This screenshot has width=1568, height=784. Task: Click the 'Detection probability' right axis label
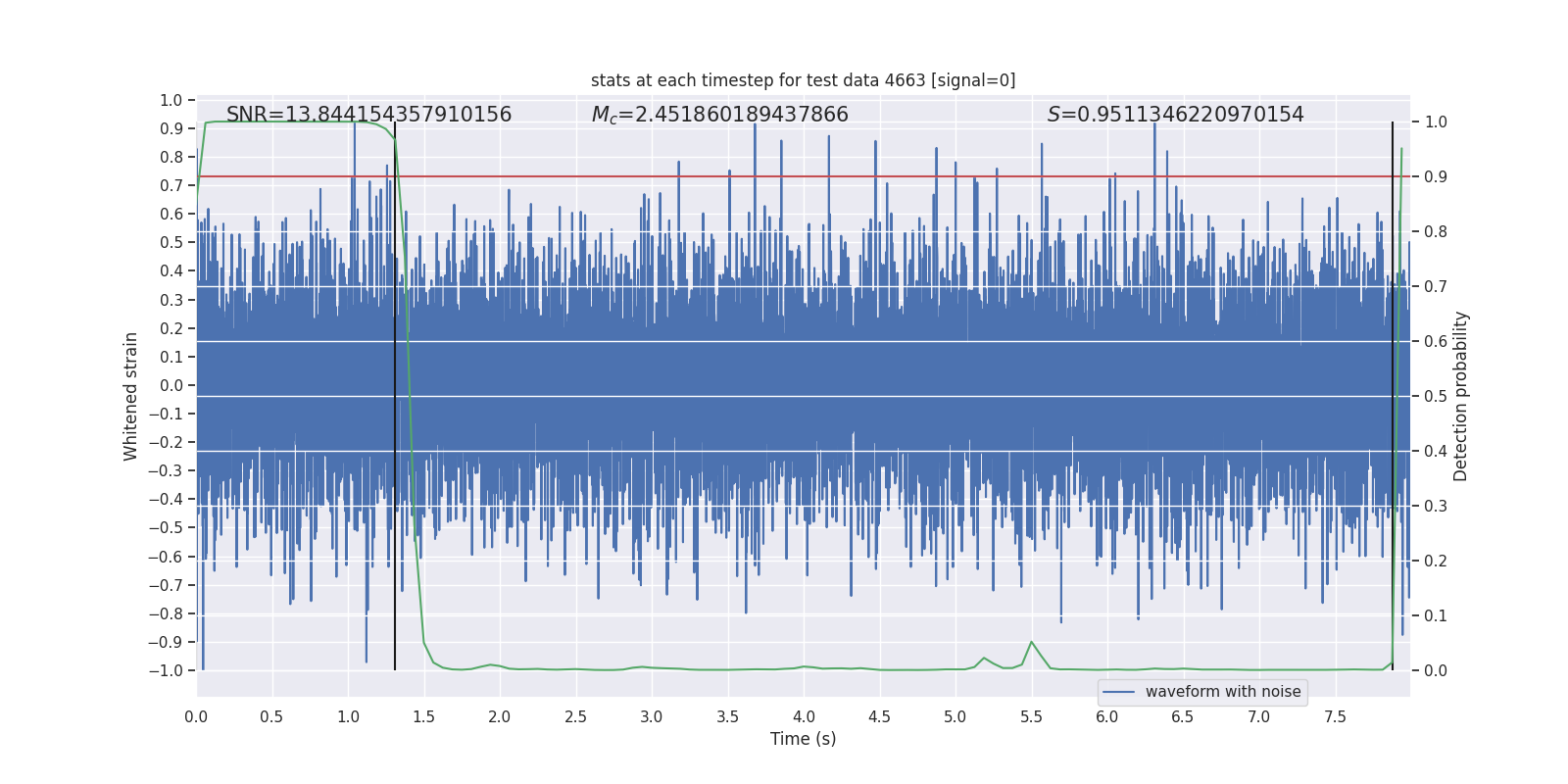point(1461,396)
